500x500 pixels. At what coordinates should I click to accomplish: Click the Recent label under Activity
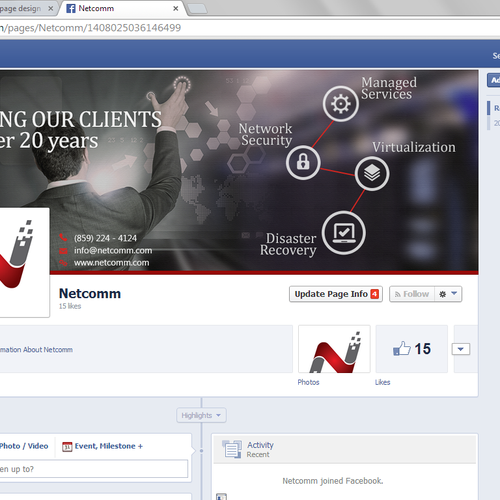[258, 455]
